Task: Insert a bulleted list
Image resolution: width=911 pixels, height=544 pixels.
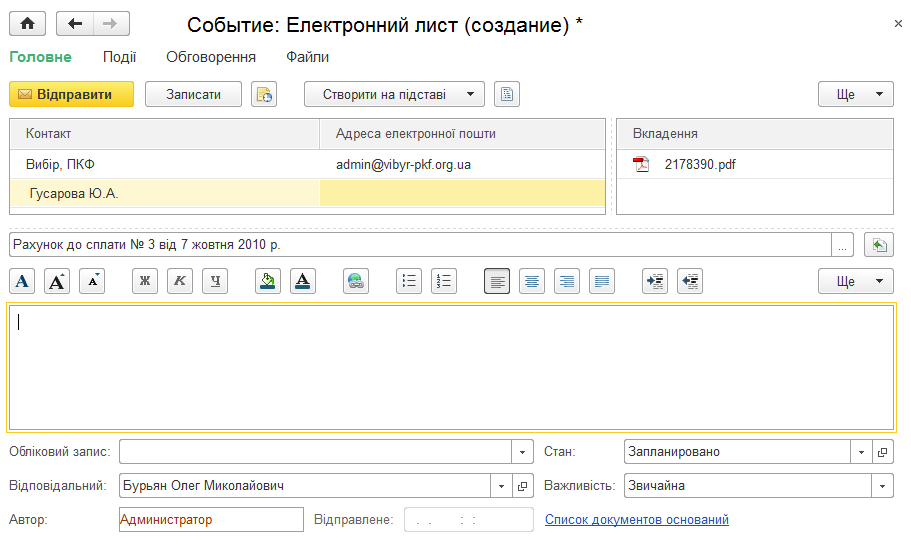Action: 409,281
